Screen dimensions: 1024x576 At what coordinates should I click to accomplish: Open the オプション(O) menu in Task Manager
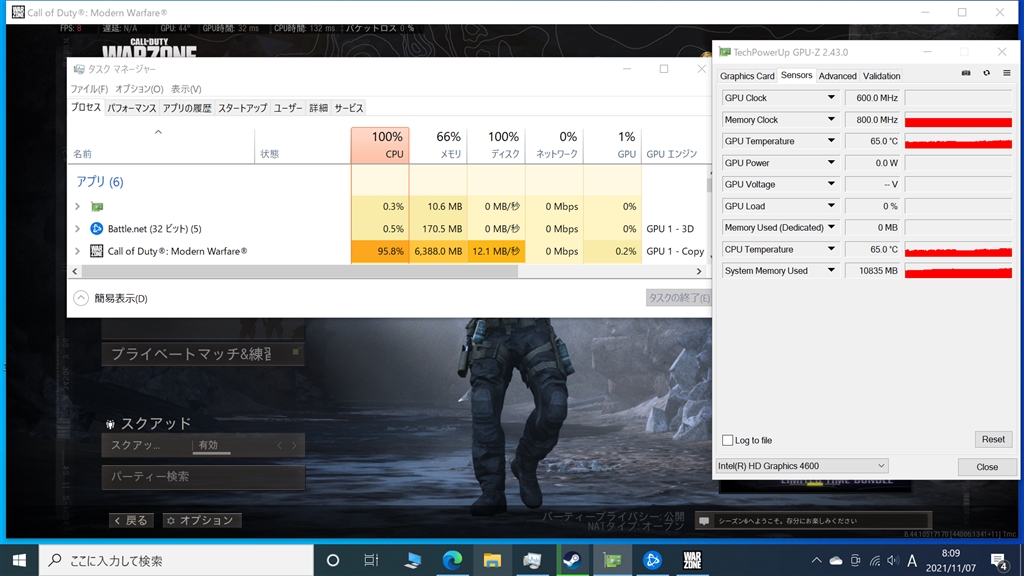[139, 89]
